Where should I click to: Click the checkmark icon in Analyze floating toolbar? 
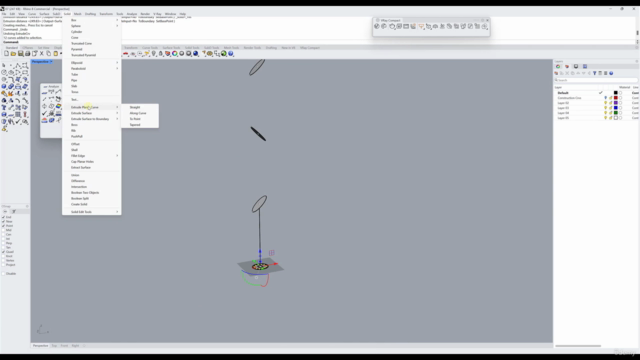tap(44, 113)
